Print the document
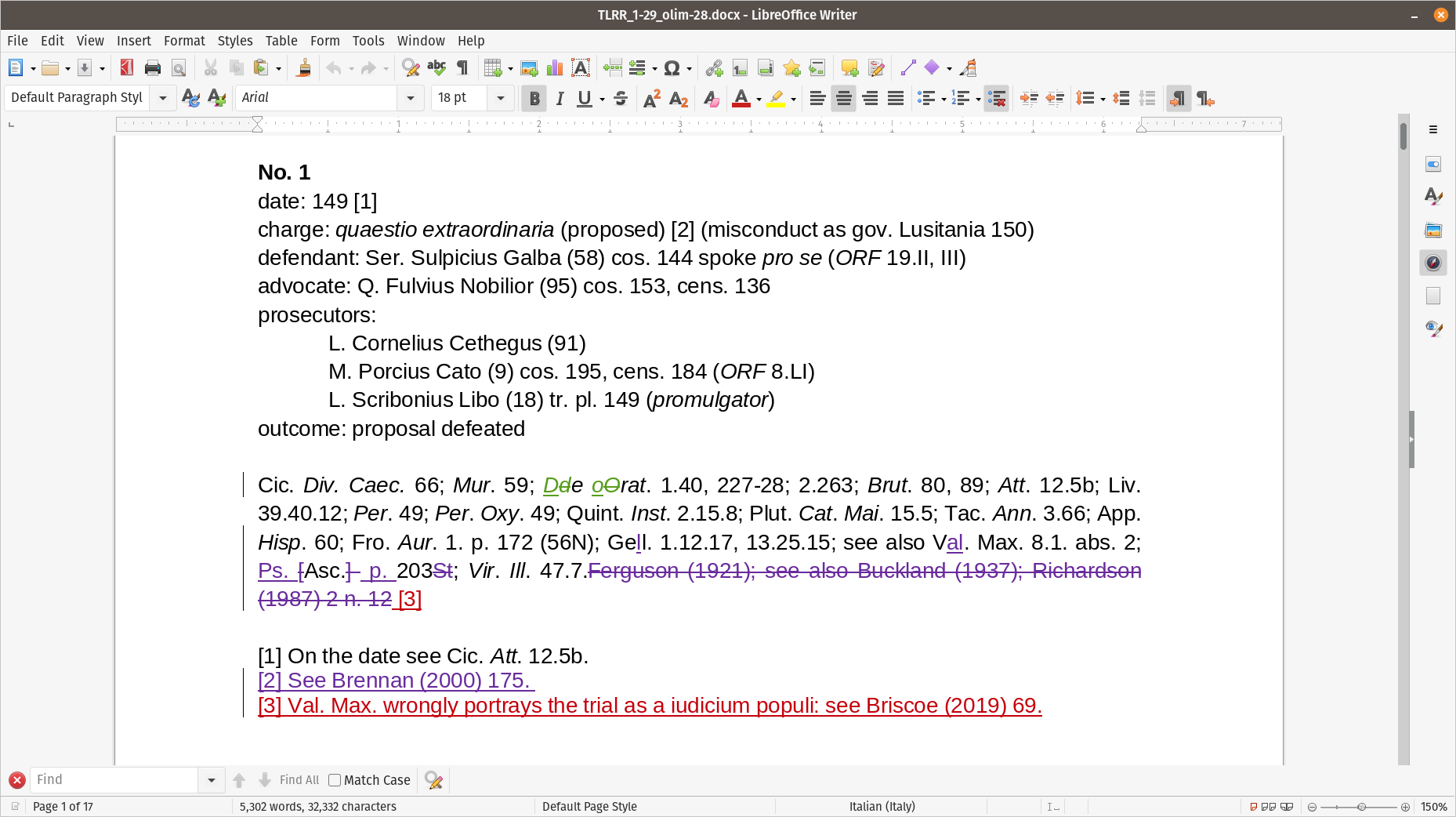 coord(153,68)
